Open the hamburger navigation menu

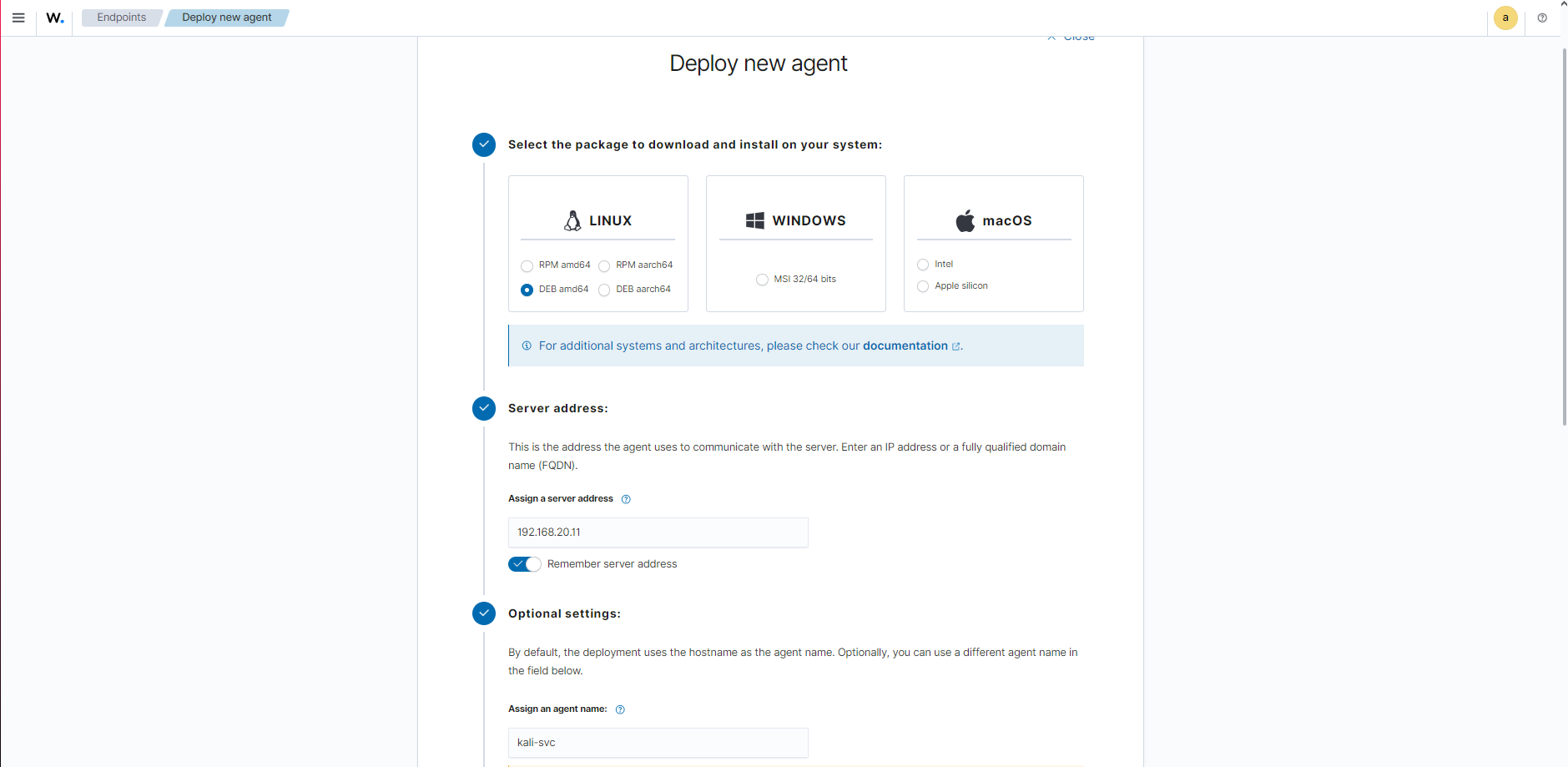coord(18,18)
